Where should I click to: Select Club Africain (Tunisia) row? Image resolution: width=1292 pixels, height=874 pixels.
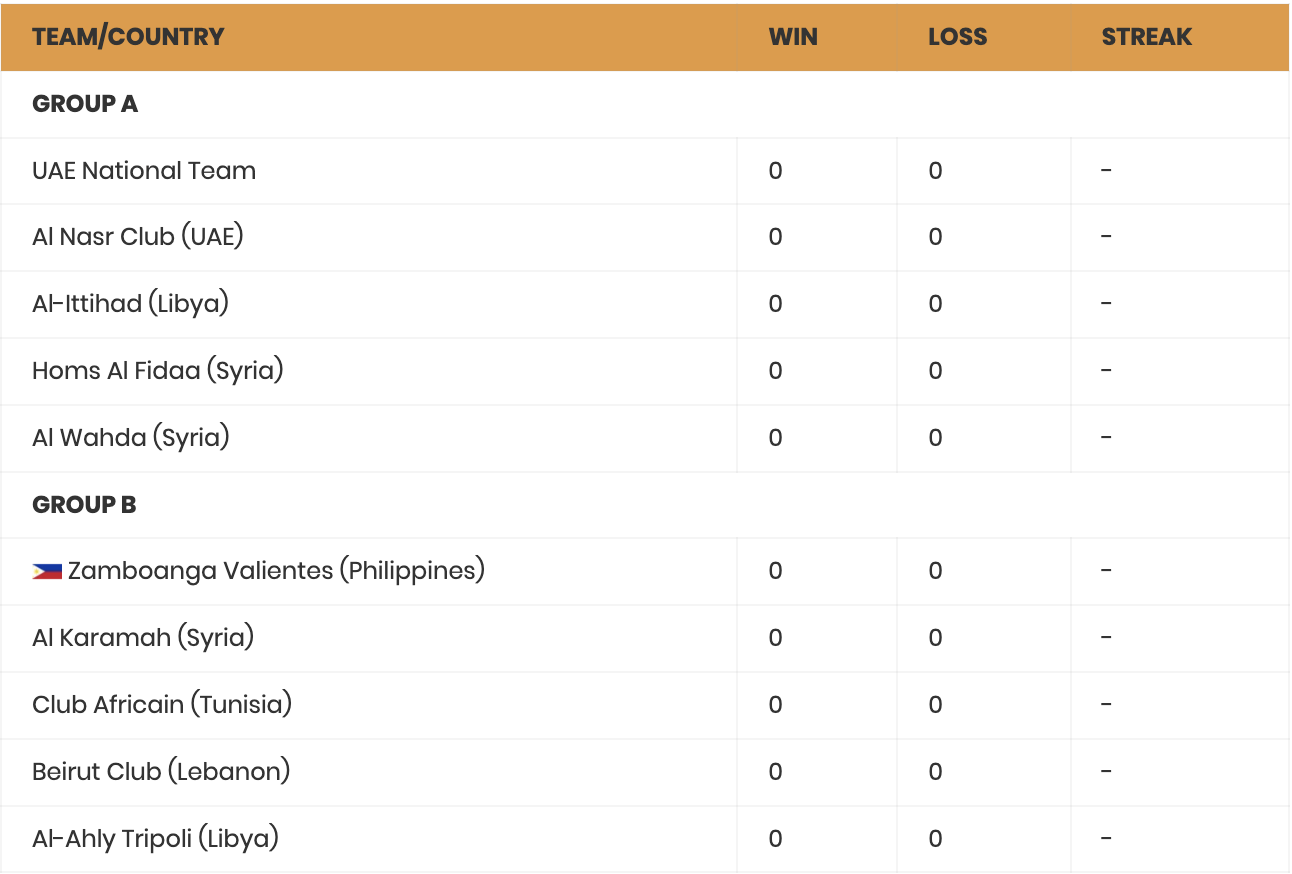click(162, 705)
